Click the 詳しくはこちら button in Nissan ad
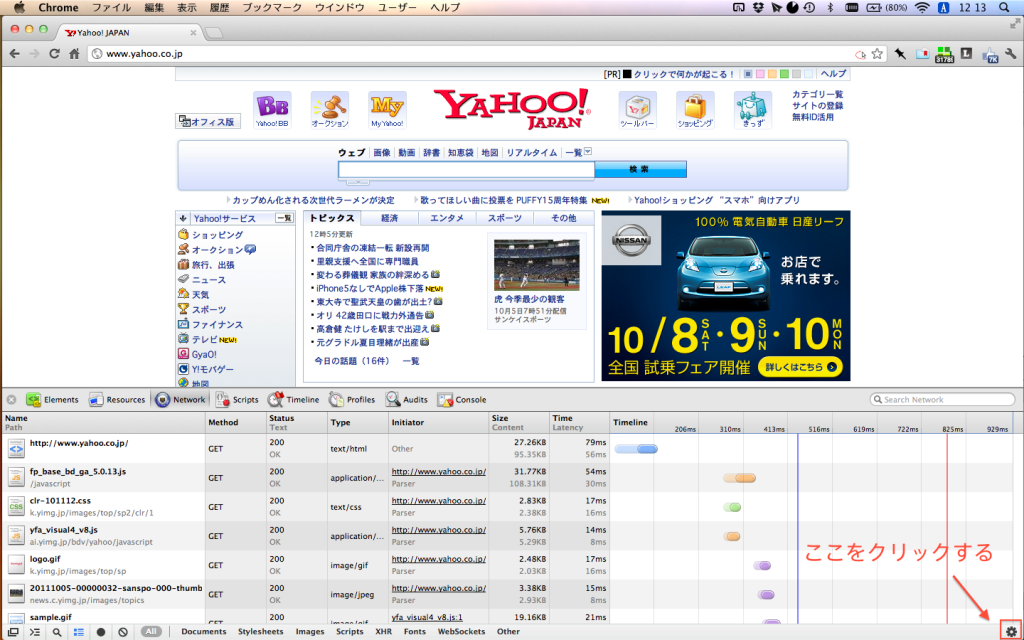1024x640 pixels. tap(801, 367)
